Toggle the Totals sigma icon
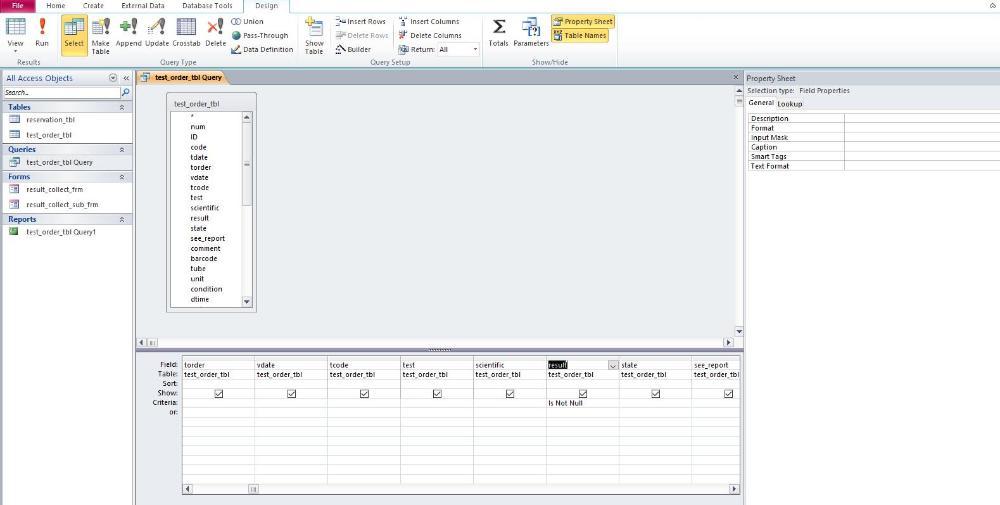This screenshot has width=1000, height=505. (x=498, y=32)
